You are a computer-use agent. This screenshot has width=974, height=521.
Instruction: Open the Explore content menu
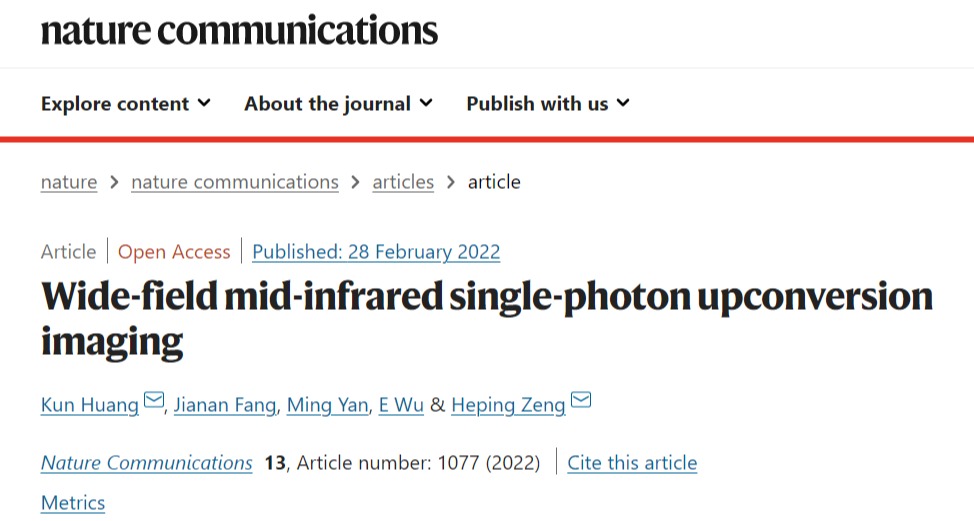pos(115,104)
